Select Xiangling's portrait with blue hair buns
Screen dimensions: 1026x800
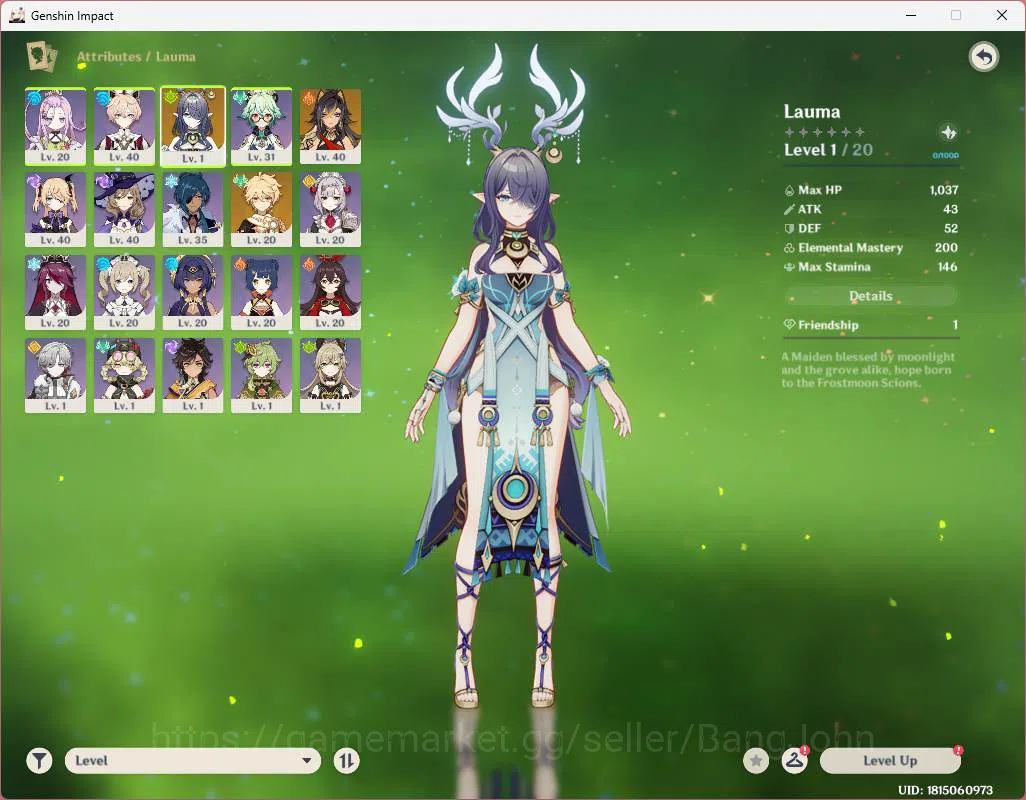[262, 292]
